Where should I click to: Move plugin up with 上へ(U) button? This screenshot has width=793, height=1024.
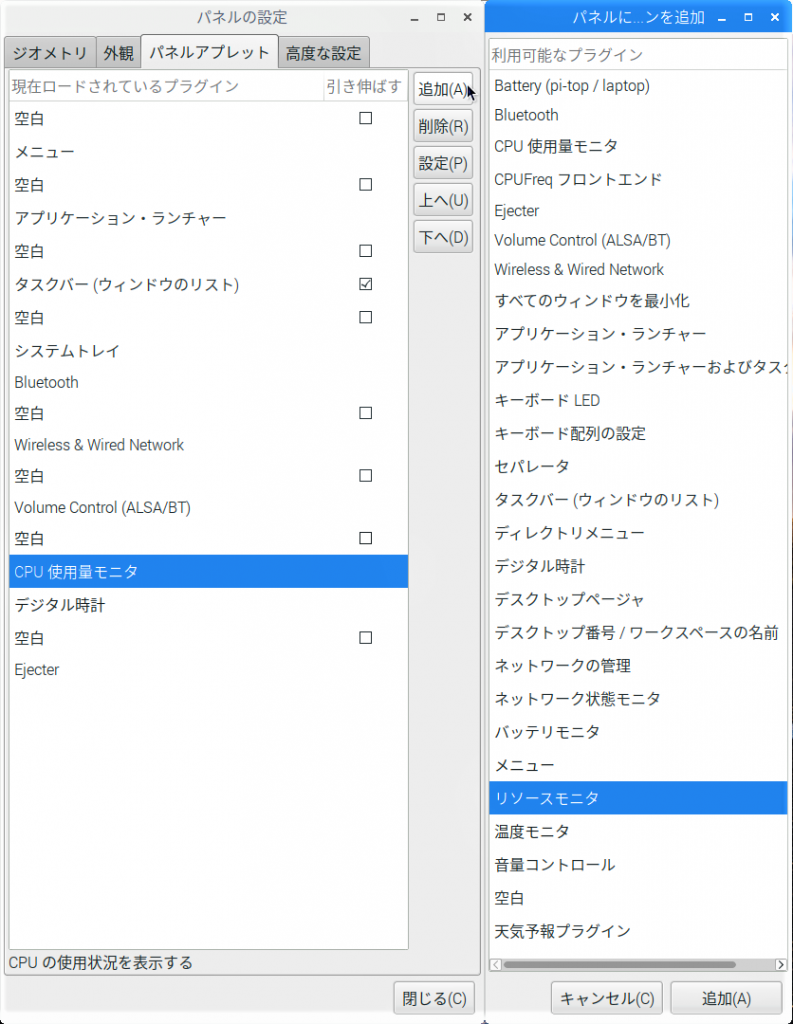(442, 200)
